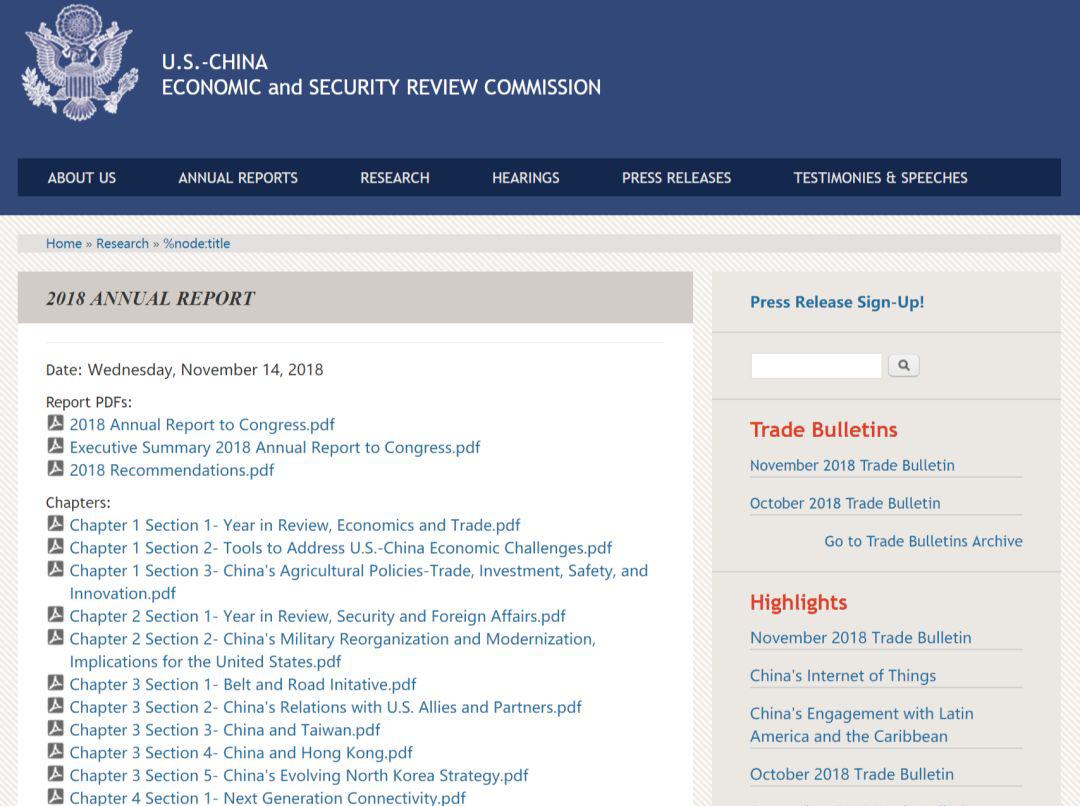Click the U.S. eagle seal logo
The width and height of the screenshot is (1080, 806).
(x=80, y=63)
